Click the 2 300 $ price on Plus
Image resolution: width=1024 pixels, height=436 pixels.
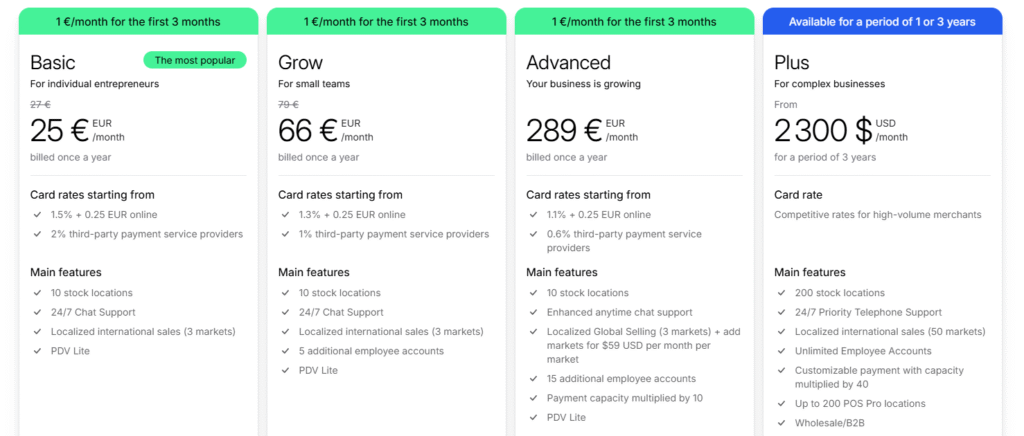tap(823, 130)
